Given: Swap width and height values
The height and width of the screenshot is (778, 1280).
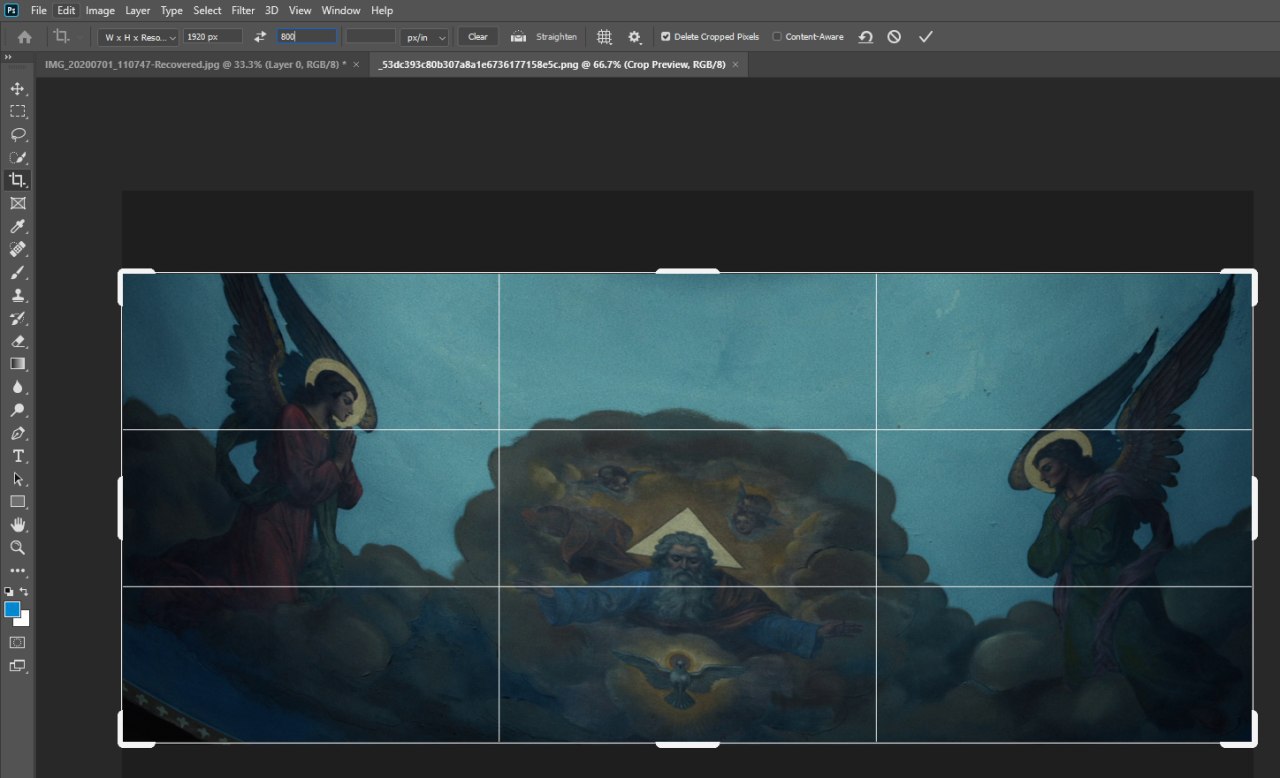Looking at the screenshot, I should coord(260,37).
